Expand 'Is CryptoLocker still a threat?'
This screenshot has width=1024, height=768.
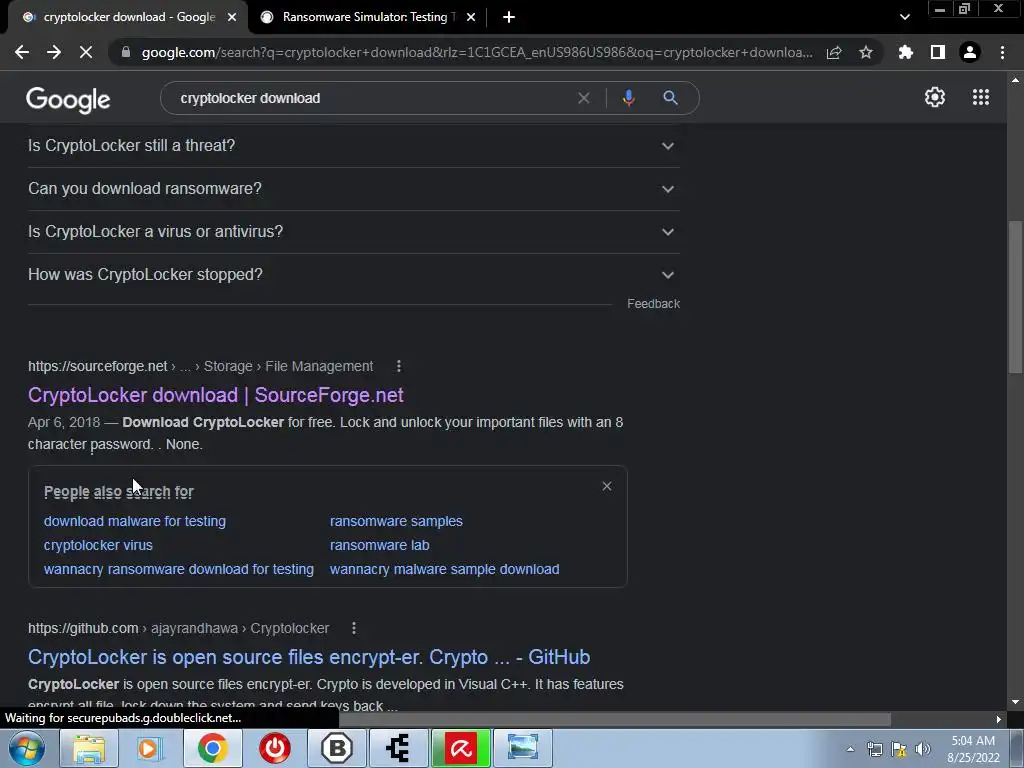[x=353, y=146]
